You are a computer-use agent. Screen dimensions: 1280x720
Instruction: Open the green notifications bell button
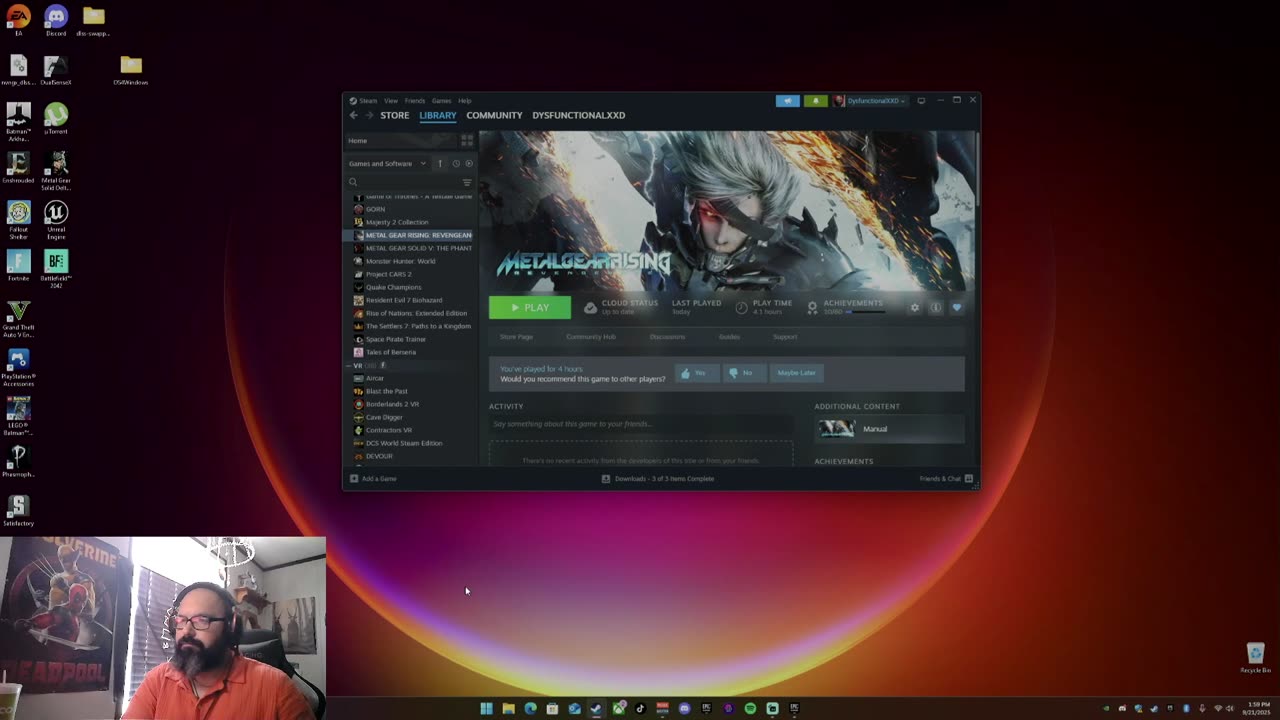click(815, 101)
